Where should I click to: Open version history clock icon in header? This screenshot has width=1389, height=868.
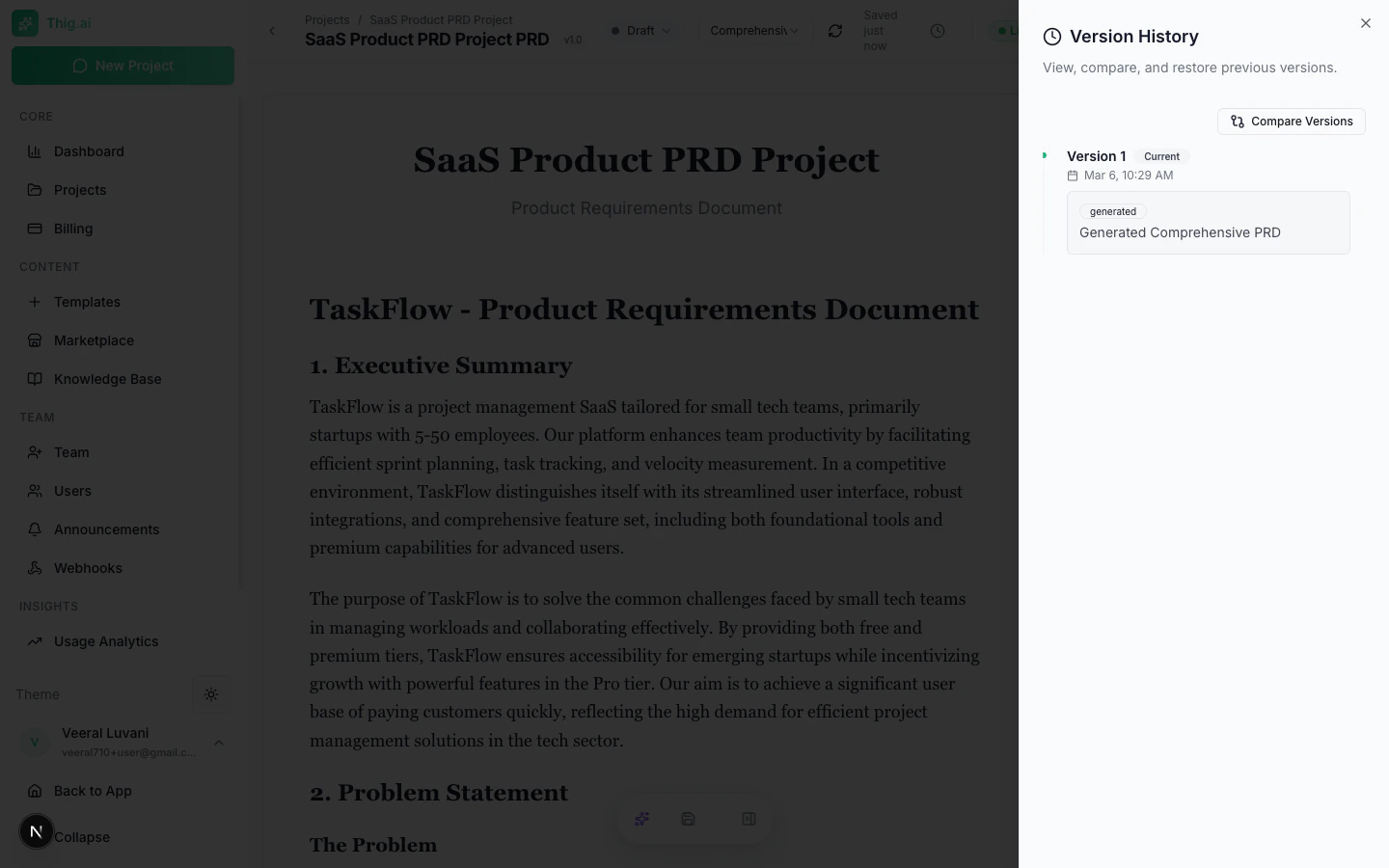point(938,31)
